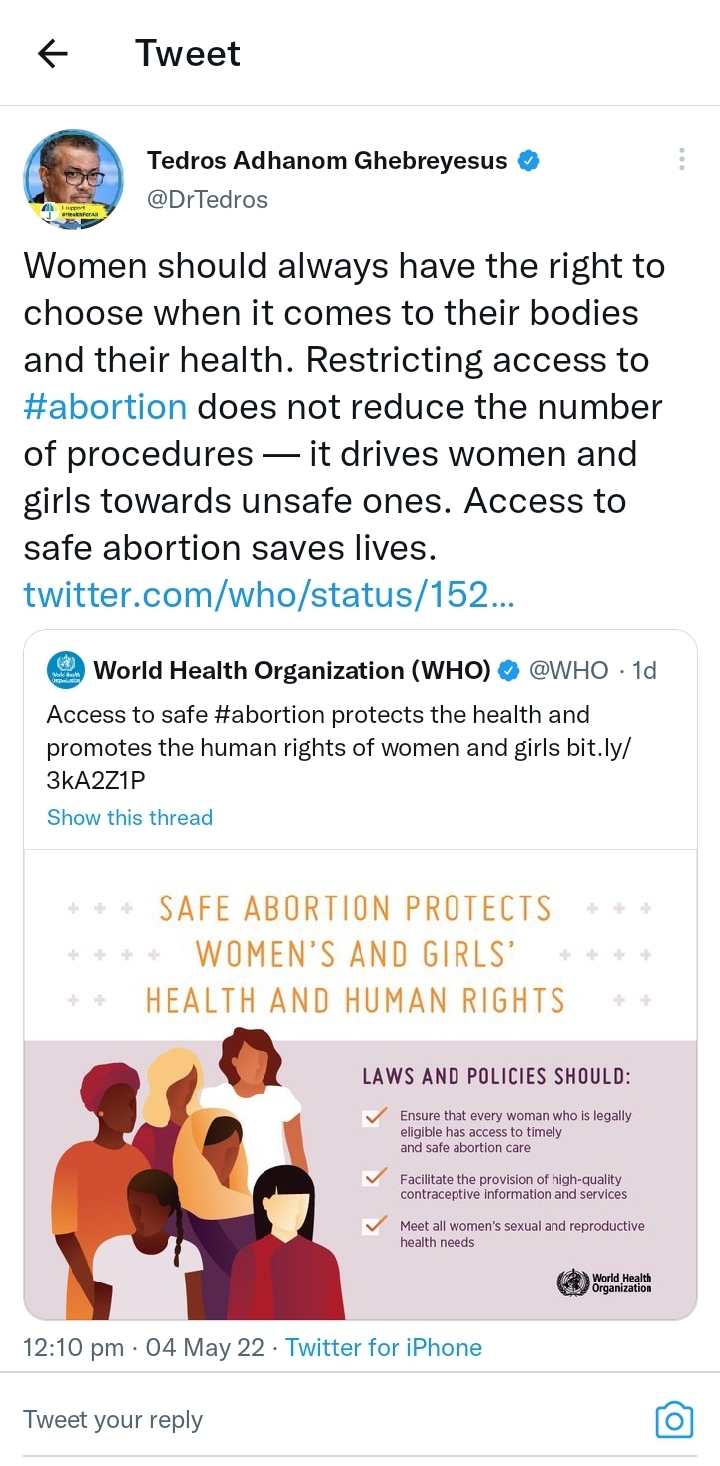Tap the World Health Organization logo in infographic
Viewport: 720px width, 1466px height.
click(x=604, y=1283)
